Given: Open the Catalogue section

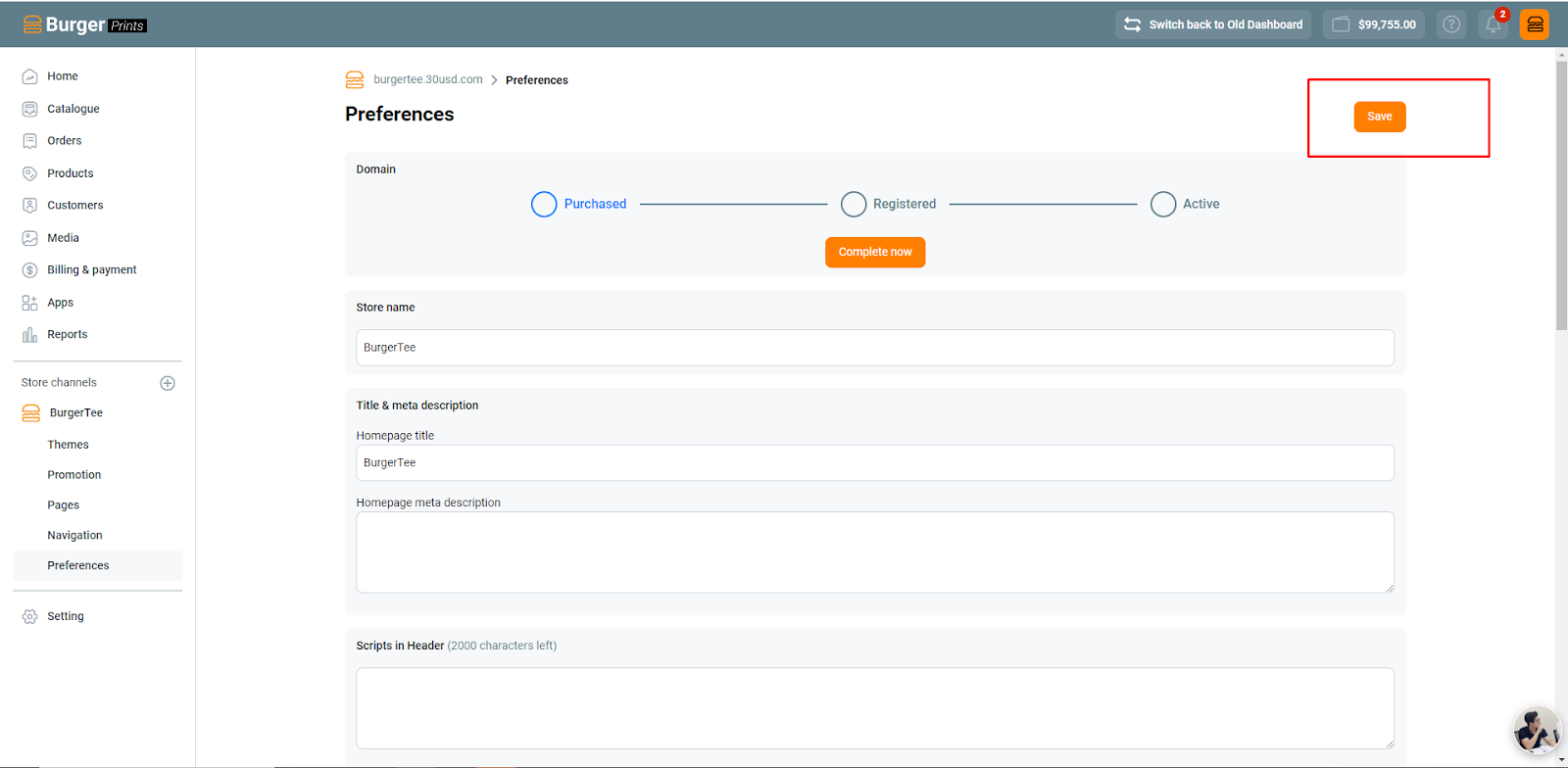Looking at the screenshot, I should click(x=73, y=109).
